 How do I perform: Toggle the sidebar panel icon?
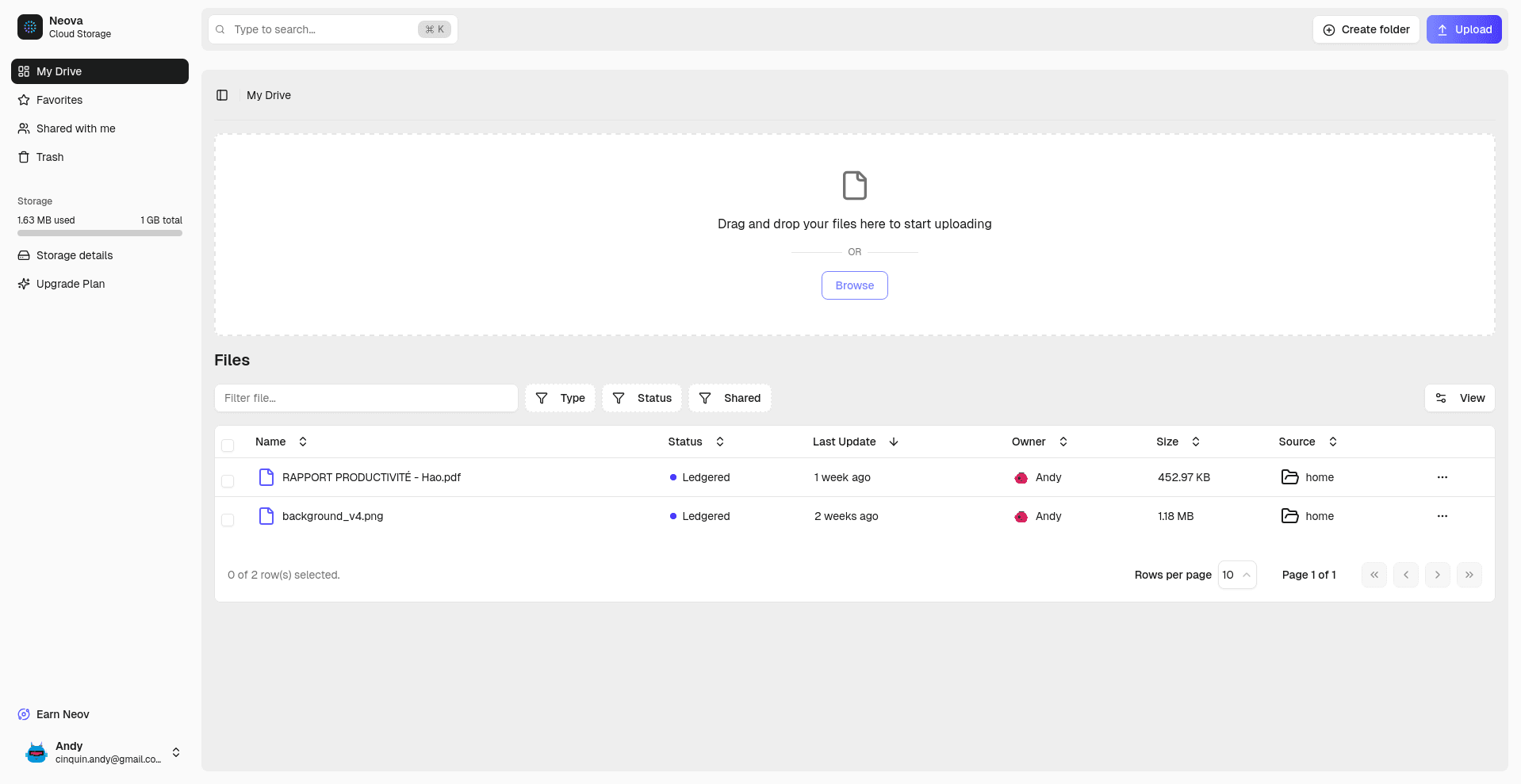[222, 95]
